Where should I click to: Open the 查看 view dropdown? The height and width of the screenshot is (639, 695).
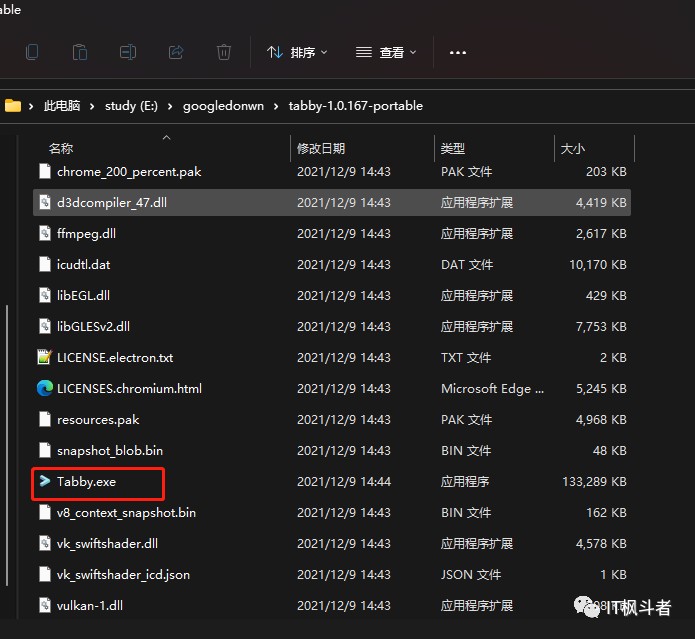pos(386,53)
